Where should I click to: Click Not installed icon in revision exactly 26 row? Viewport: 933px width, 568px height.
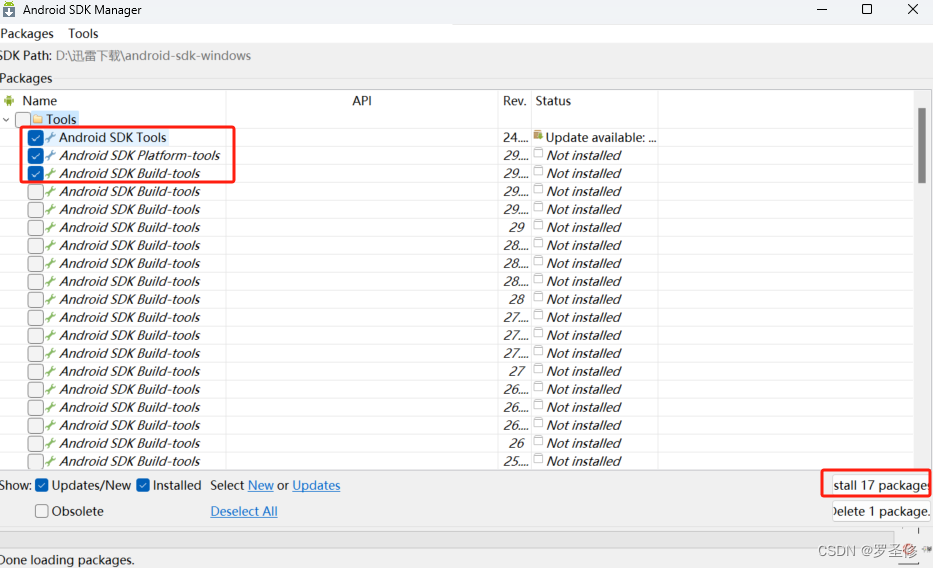pos(538,441)
